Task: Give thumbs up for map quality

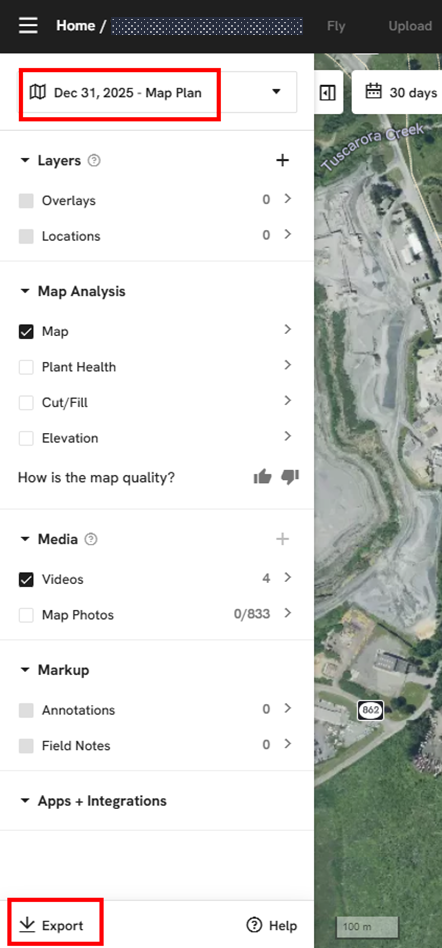Action: point(262,478)
